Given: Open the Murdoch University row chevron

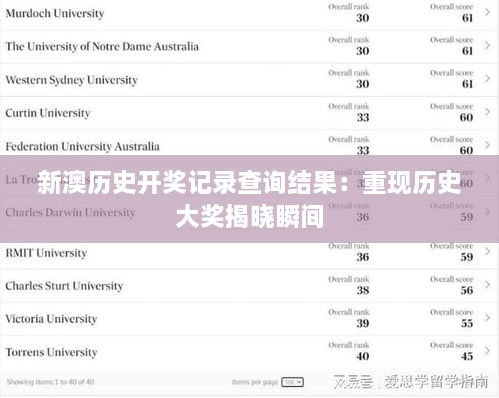Looking at the screenshot, I should (x=488, y=12).
